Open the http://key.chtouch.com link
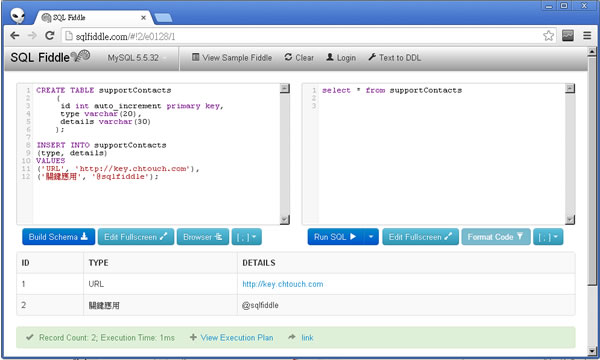Screen dimensions: 600x360 coord(283,284)
